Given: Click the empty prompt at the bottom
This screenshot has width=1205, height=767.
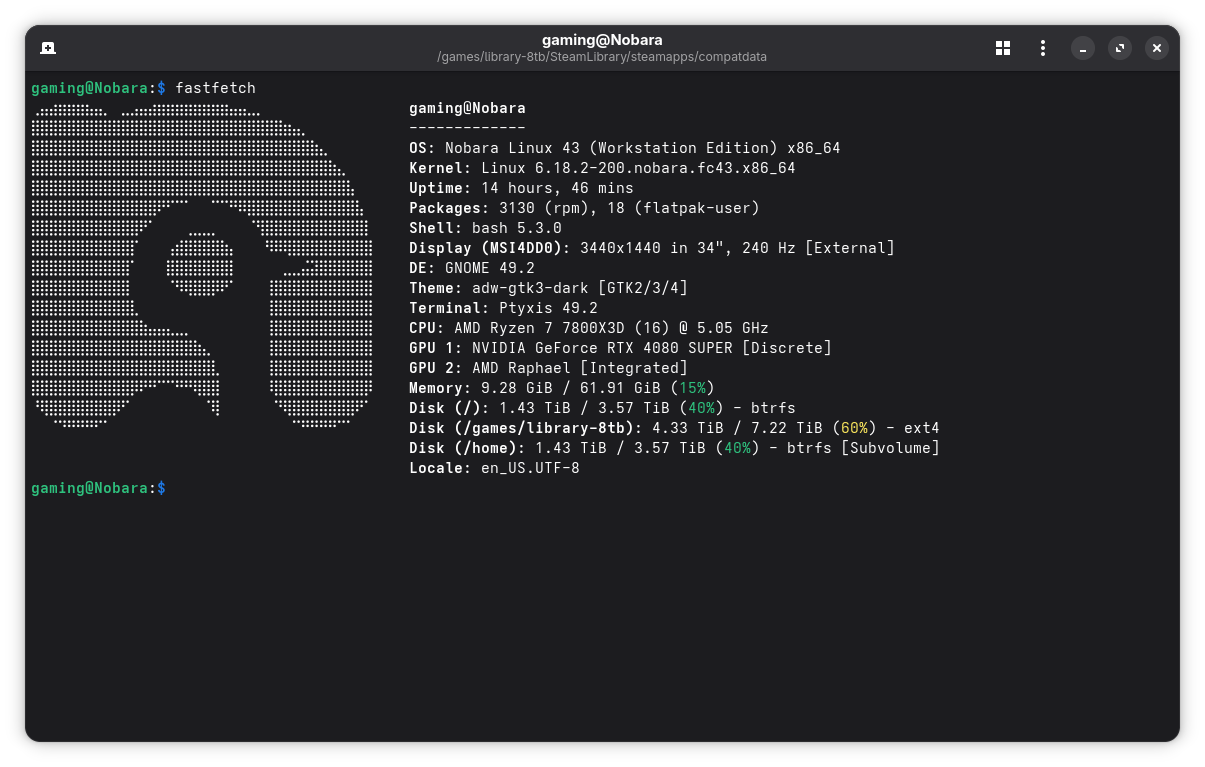Looking at the screenshot, I should click(x=98, y=488).
